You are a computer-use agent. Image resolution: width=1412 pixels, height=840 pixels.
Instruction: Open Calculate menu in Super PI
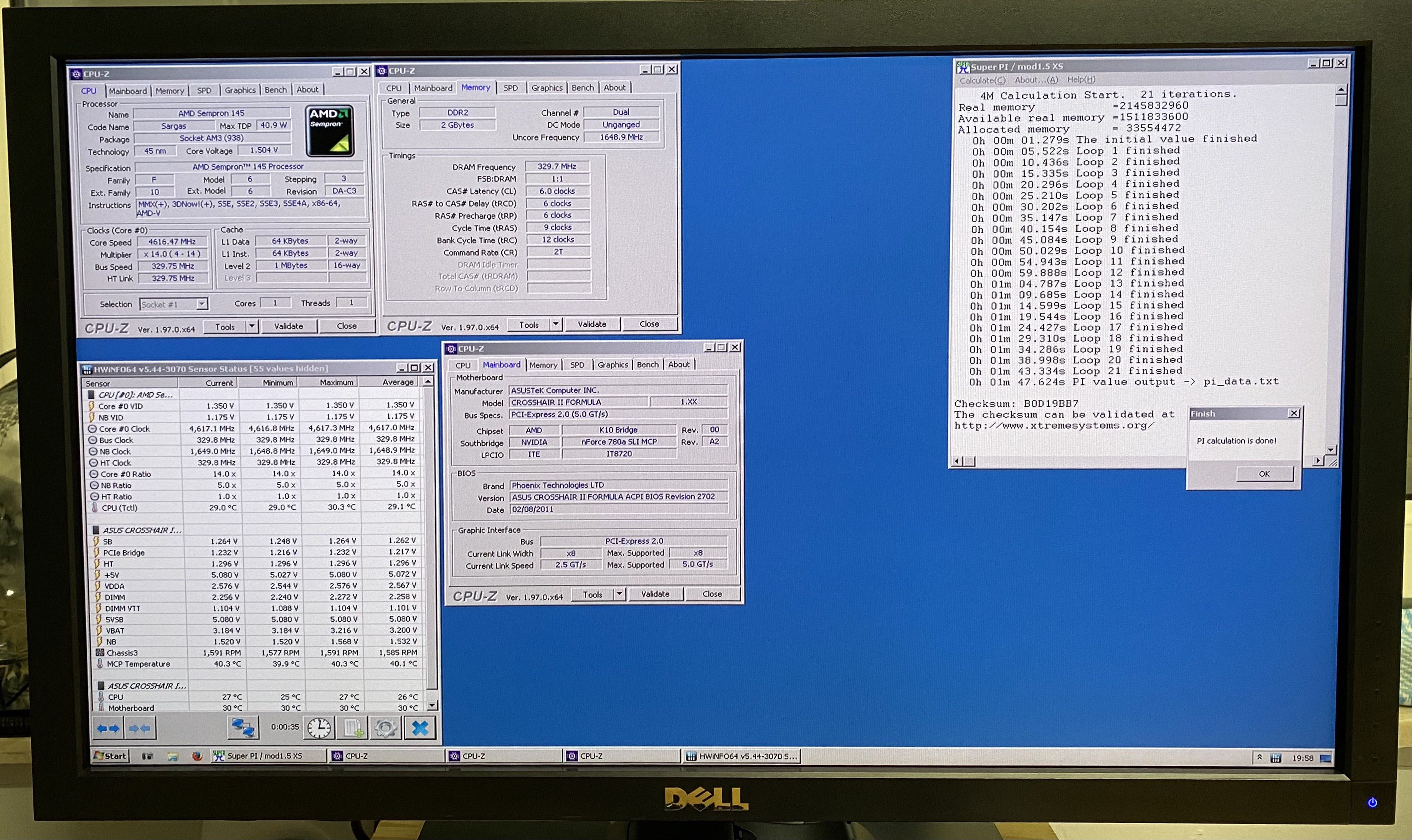[982, 80]
